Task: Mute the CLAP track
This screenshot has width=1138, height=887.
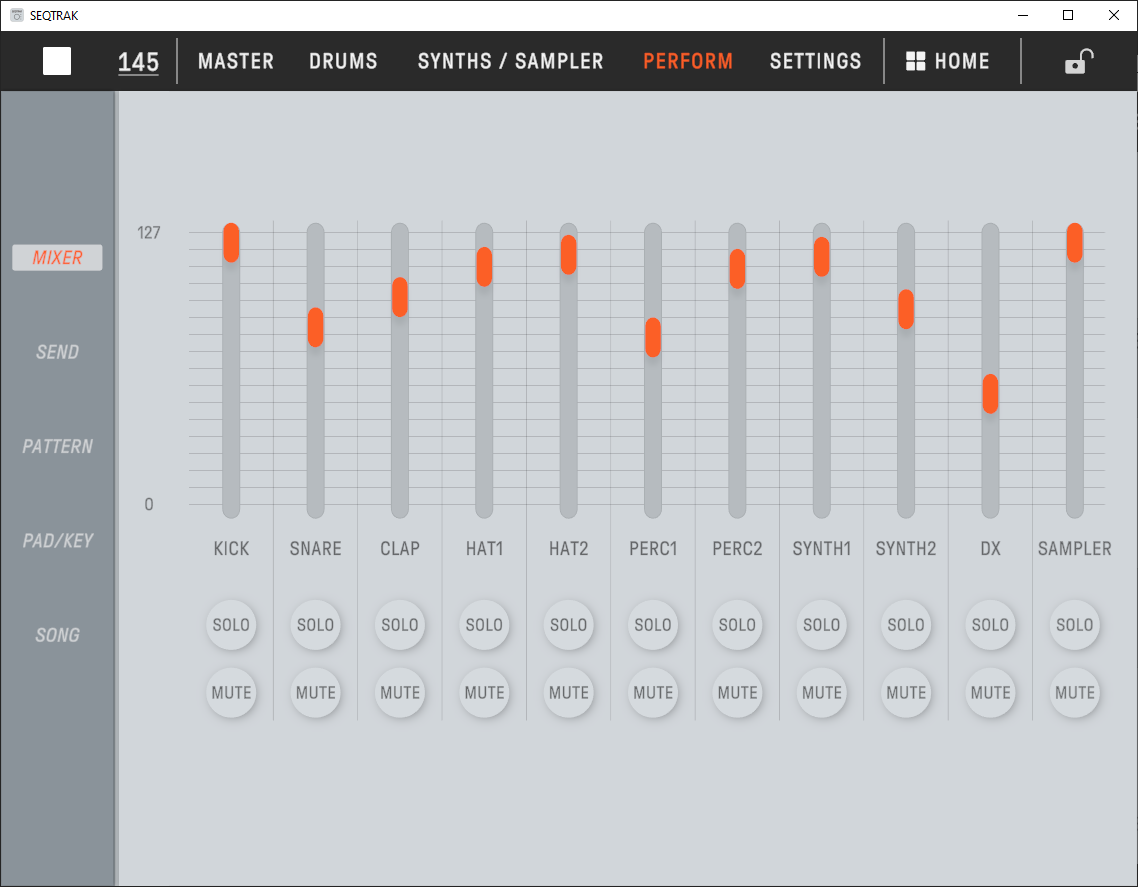Action: click(400, 693)
